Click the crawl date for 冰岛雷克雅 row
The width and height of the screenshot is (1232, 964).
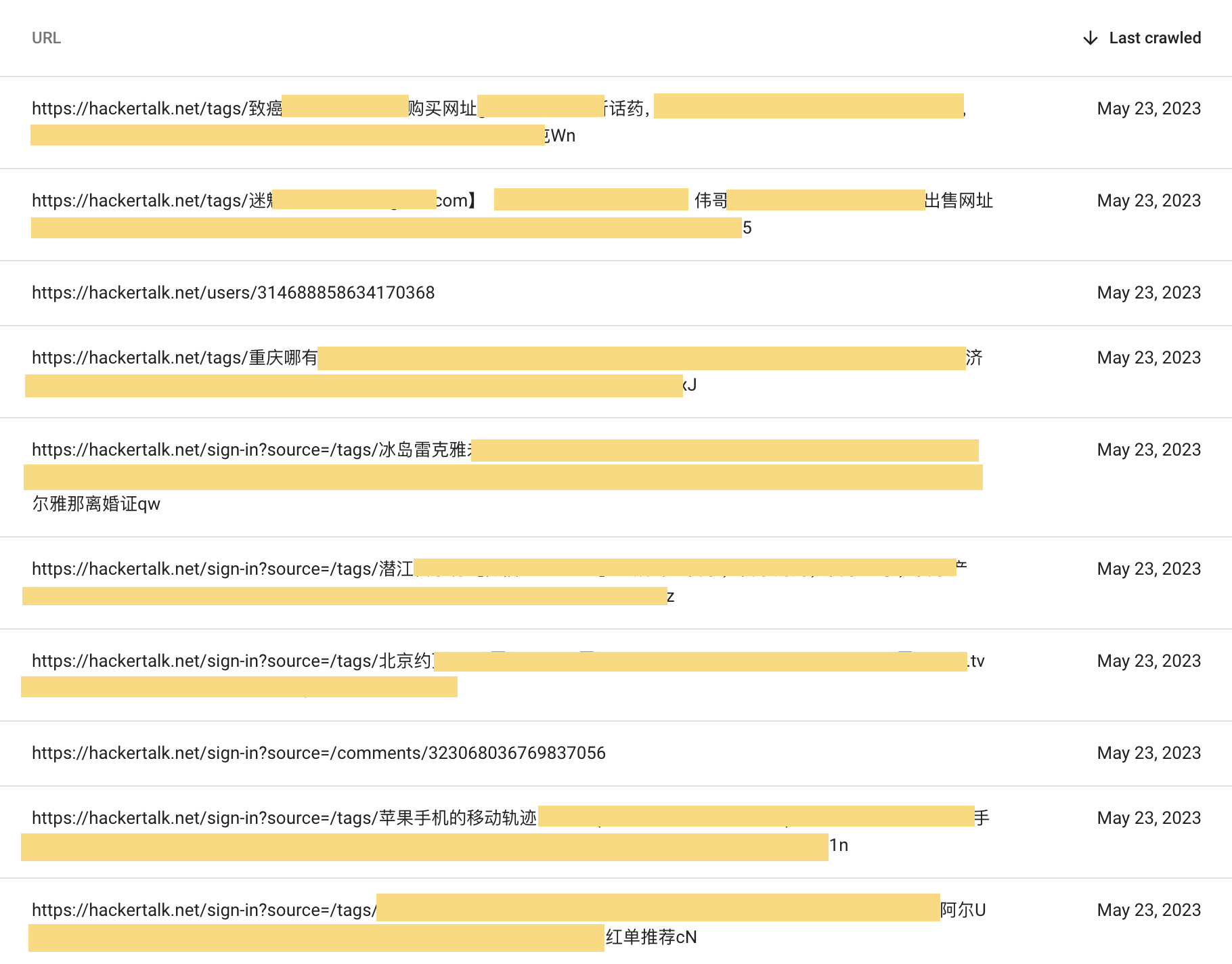point(1149,450)
